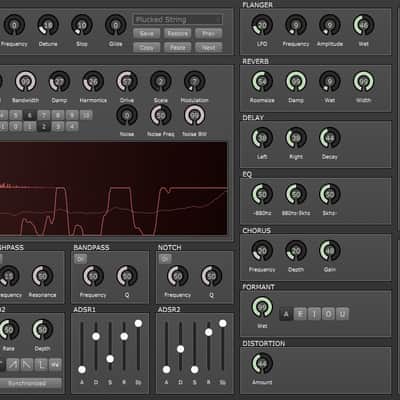This screenshot has width=400, height=400.
Task: Click the Chorus Depth knob
Action: (296, 251)
